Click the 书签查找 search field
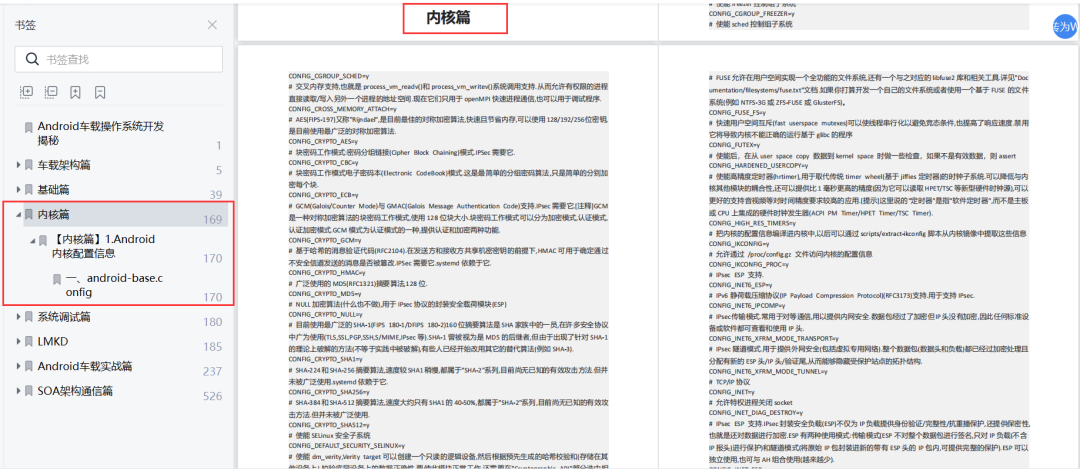Screen dimensions: 1080x469 [118, 59]
